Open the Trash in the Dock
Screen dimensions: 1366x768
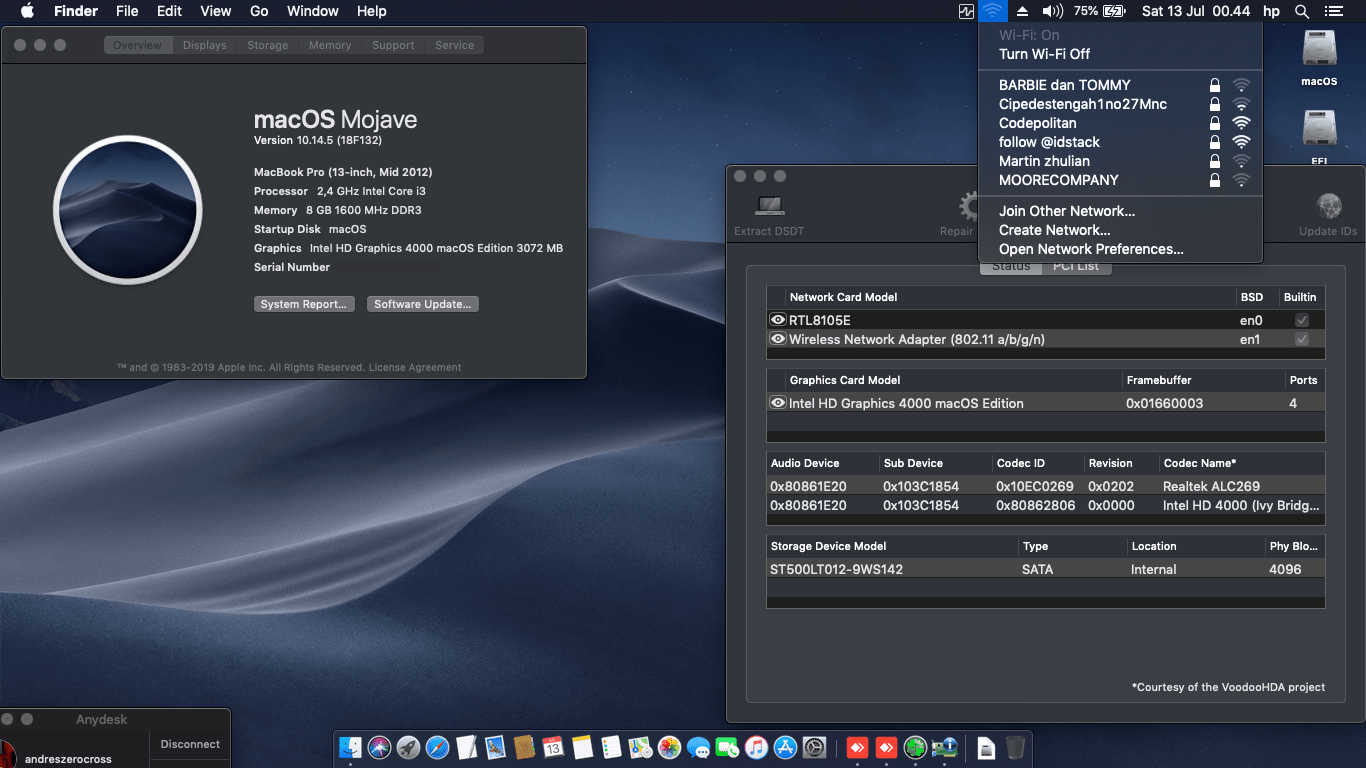click(1015, 747)
